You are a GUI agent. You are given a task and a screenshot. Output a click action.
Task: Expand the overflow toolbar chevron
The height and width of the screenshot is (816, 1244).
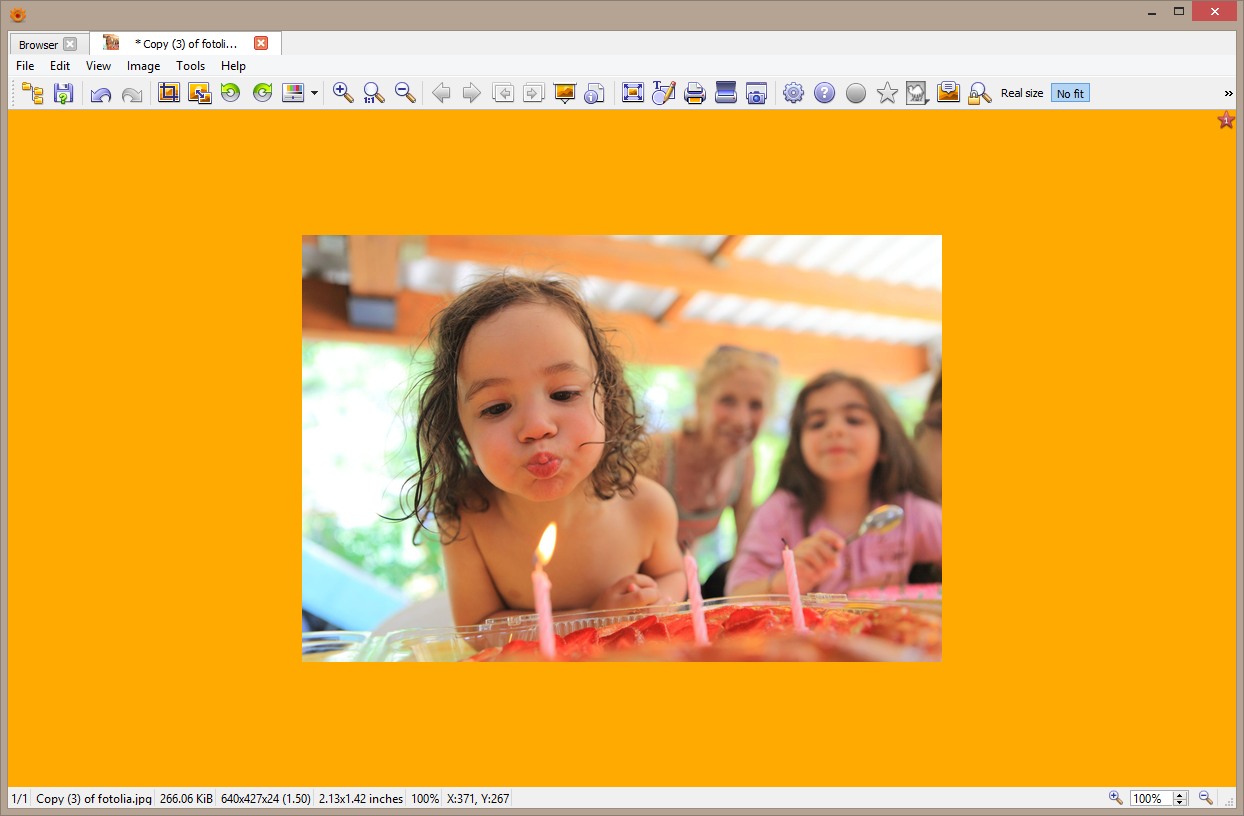(1227, 92)
